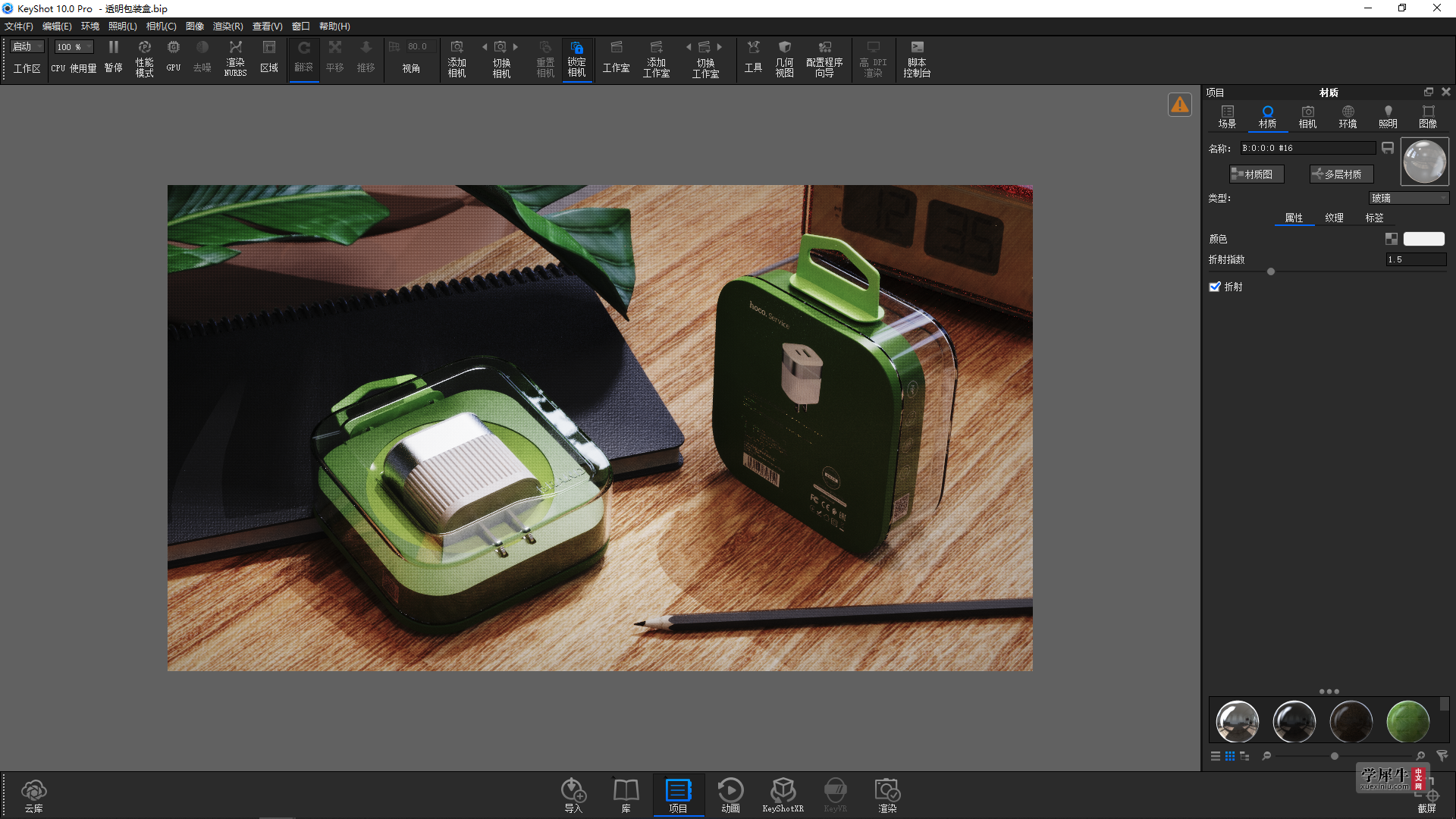Toggle 渲染 NURBS rendering
The image size is (1456, 819).
[235, 58]
